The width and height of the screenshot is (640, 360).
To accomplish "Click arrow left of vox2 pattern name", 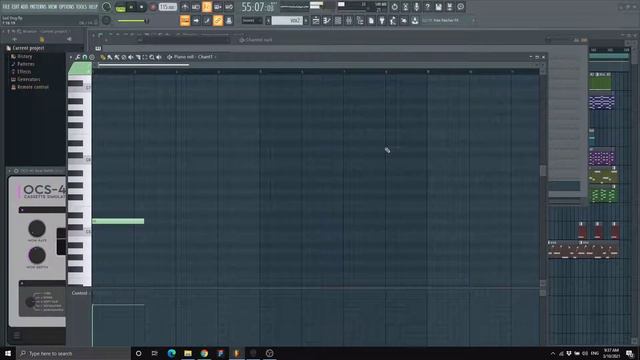I will click(x=268, y=20).
